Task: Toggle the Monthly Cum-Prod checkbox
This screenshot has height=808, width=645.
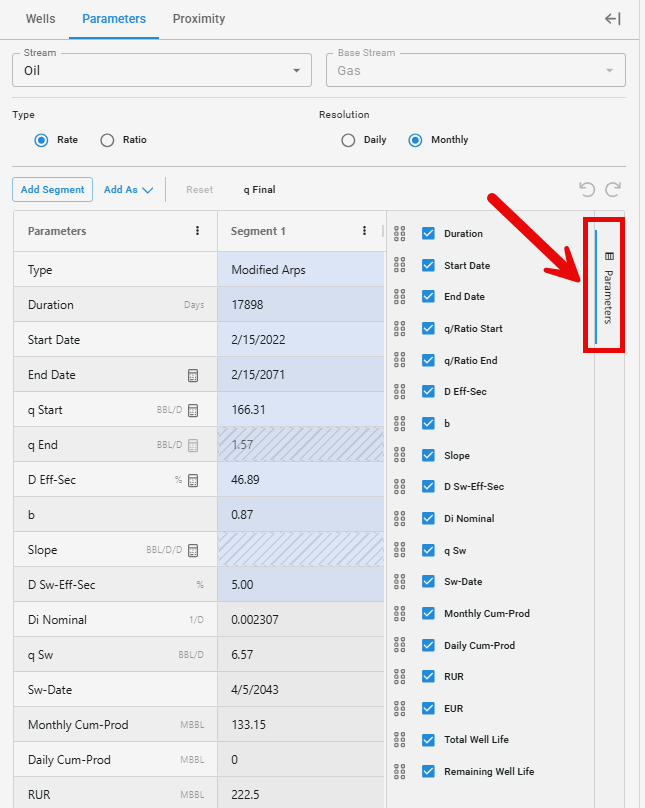Action: pyautogui.click(x=428, y=613)
